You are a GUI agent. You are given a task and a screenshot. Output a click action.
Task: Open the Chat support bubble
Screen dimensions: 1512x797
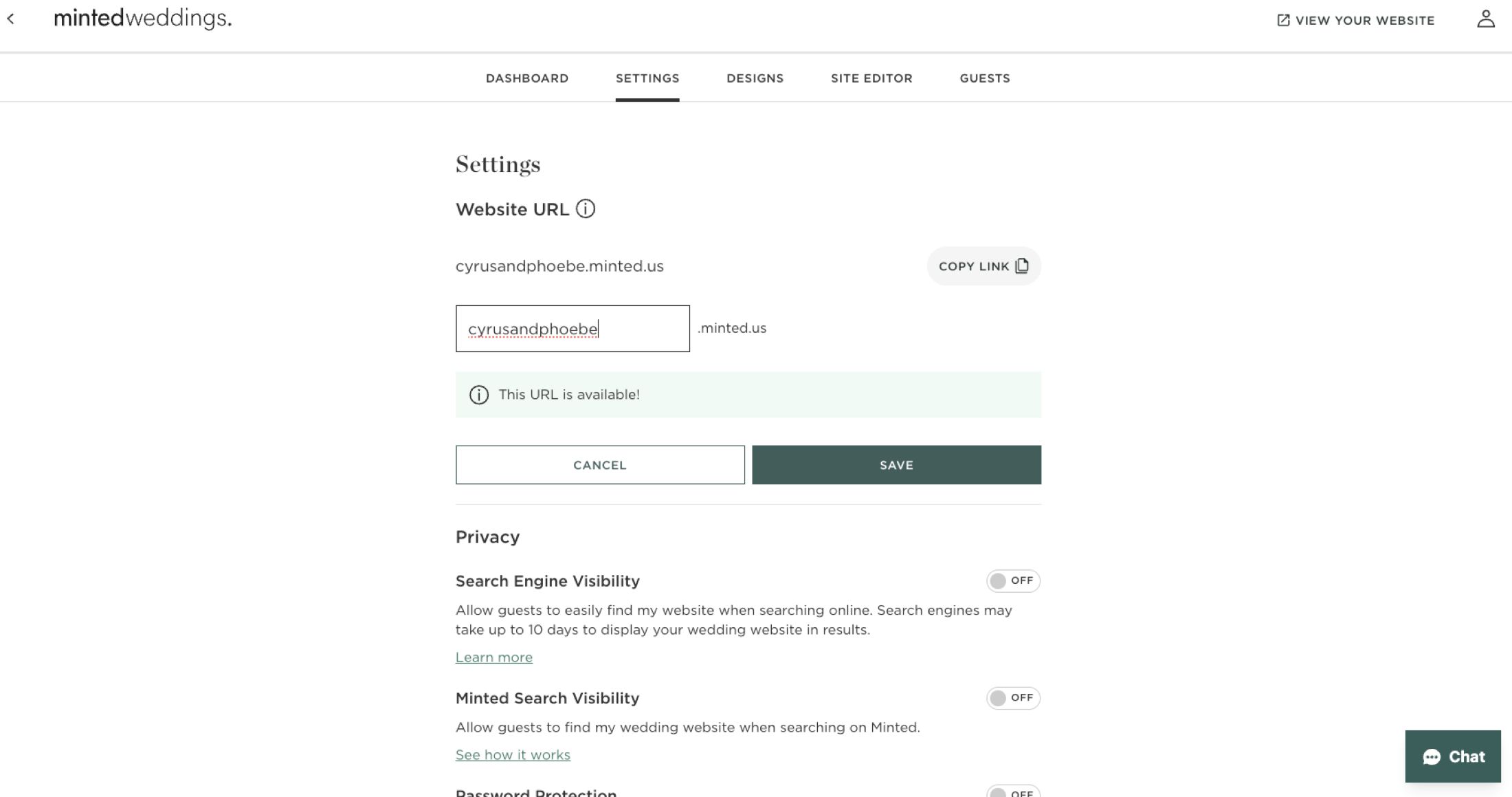[1452, 756]
